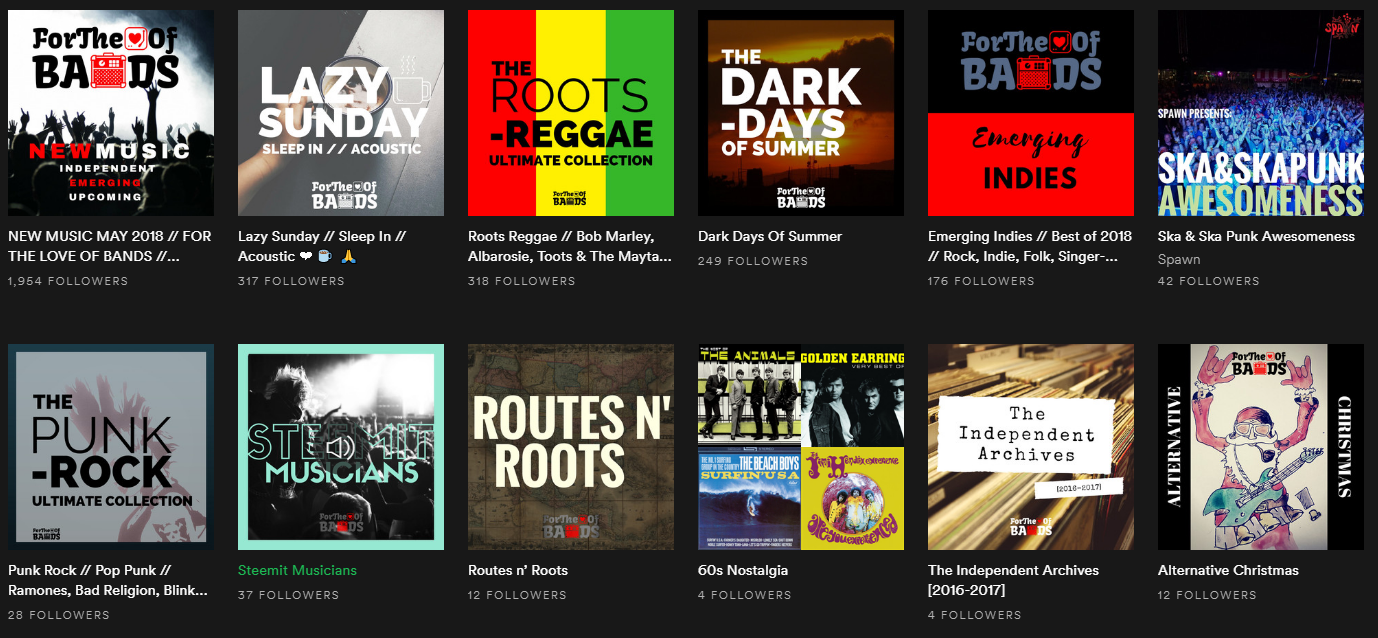The width and height of the screenshot is (1378, 638).
Task: Click the '28 FOLLOWERS' text
Action: click(x=59, y=615)
